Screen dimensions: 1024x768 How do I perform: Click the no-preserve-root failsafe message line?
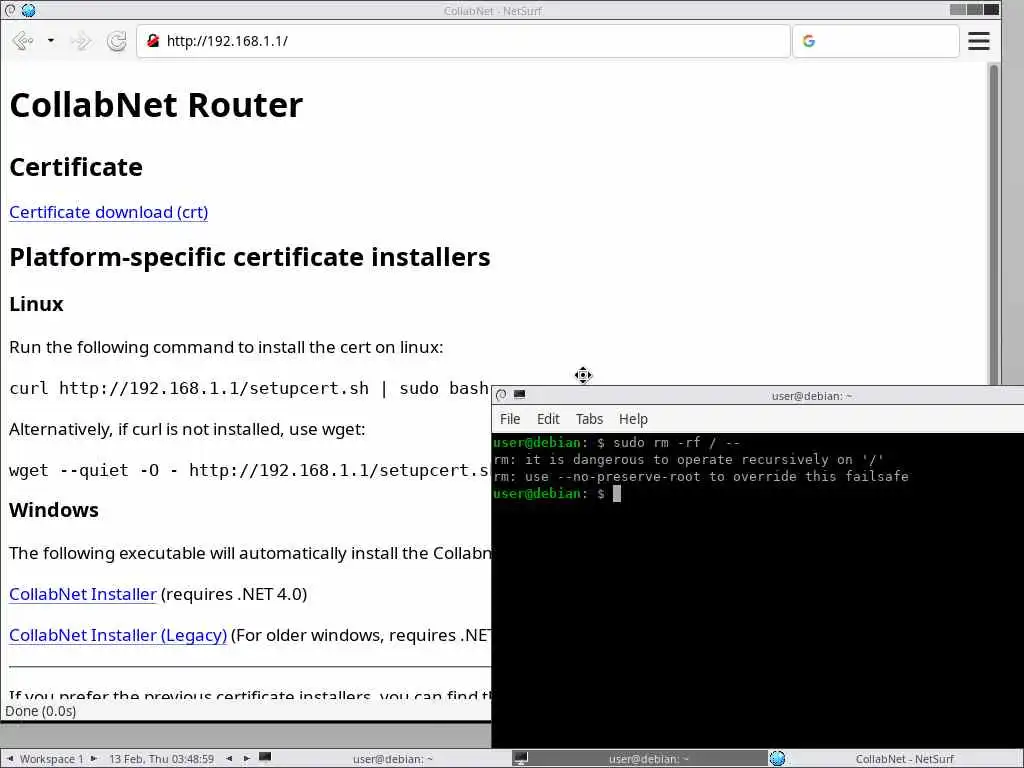[x=701, y=477]
